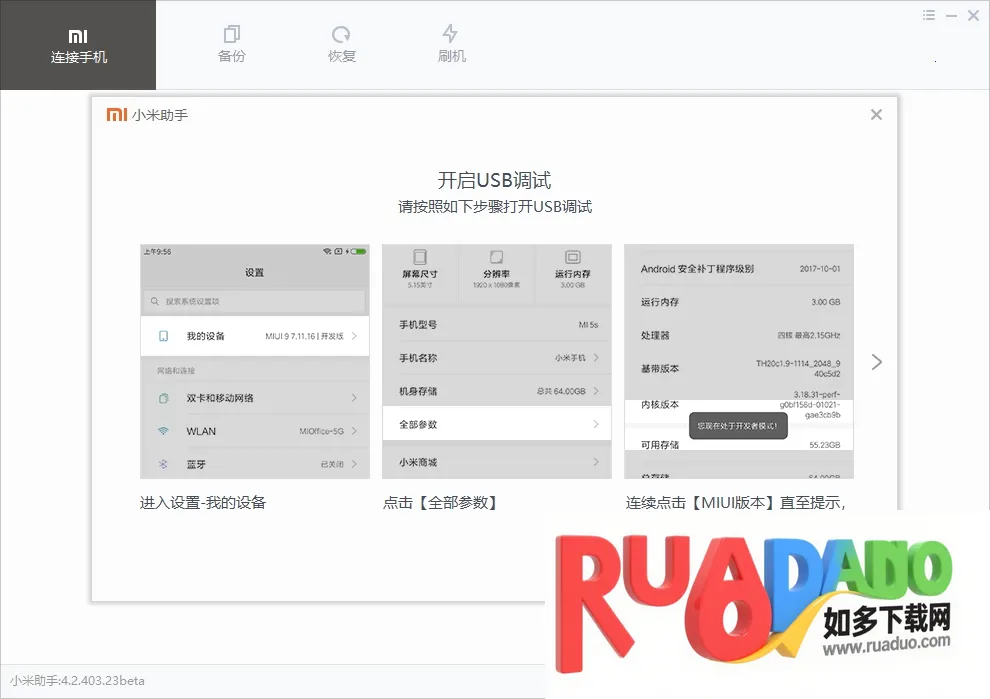This screenshot has height=699, width=990.
Task: Click the 进入设置-我的设备 caption
Action: point(203,503)
